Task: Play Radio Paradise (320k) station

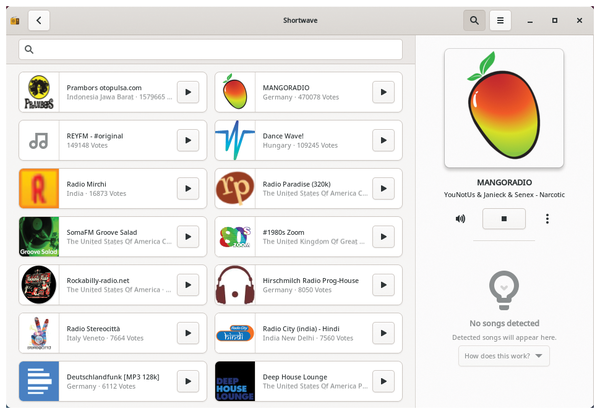Action: pyautogui.click(x=383, y=188)
